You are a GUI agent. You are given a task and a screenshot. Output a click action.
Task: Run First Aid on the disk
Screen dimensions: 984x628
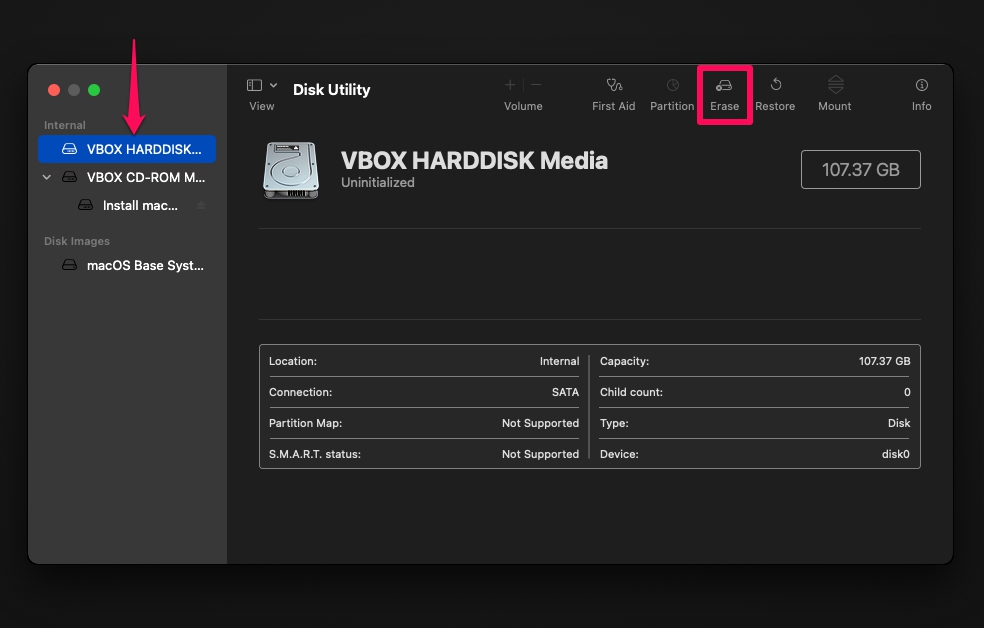(614, 85)
